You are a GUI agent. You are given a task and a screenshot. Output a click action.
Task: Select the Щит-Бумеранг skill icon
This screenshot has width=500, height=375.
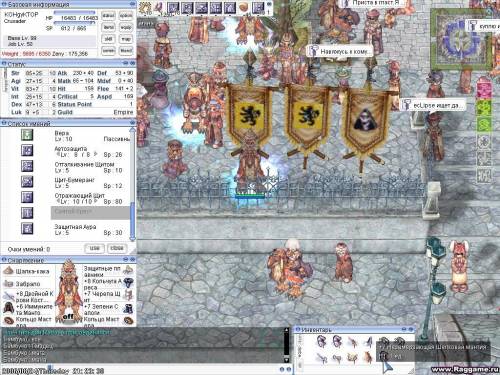tap(27, 181)
